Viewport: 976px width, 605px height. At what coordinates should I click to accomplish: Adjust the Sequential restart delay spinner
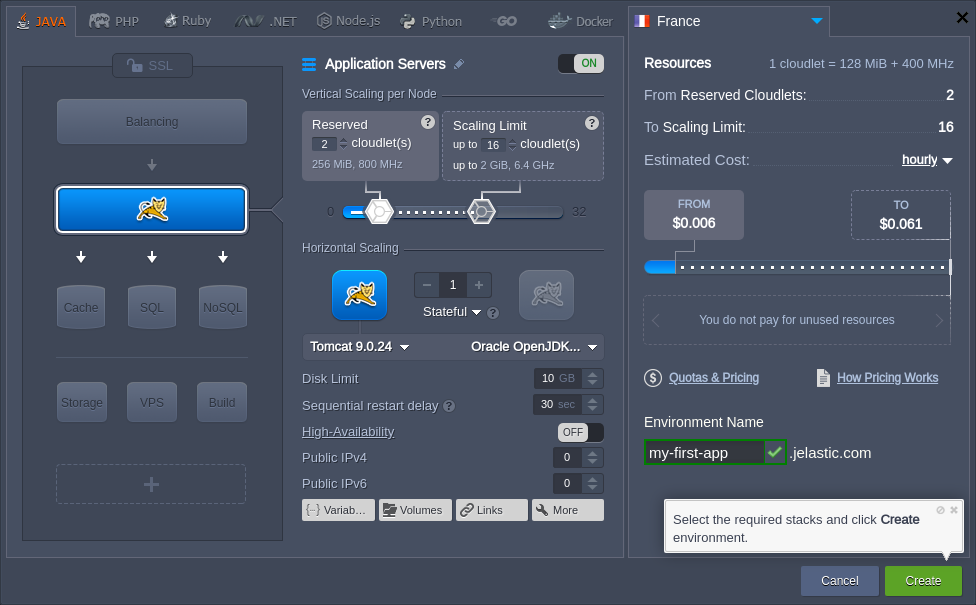(x=593, y=405)
